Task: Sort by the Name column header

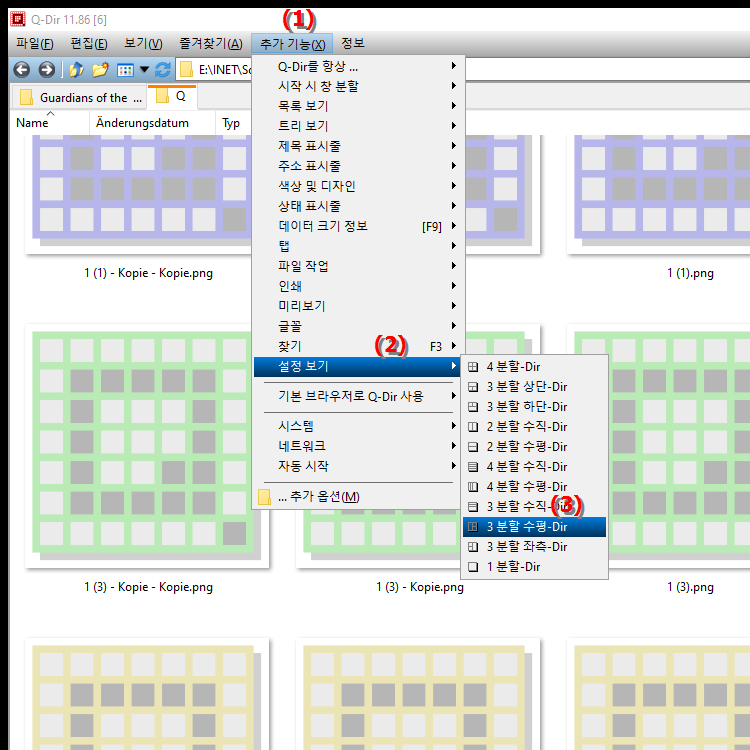Action: click(x=32, y=123)
